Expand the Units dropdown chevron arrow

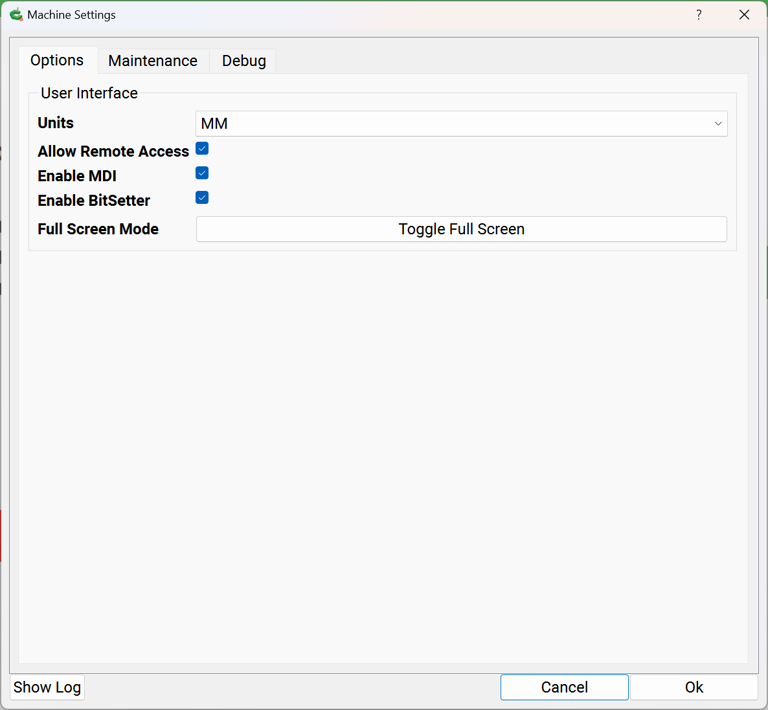717,124
